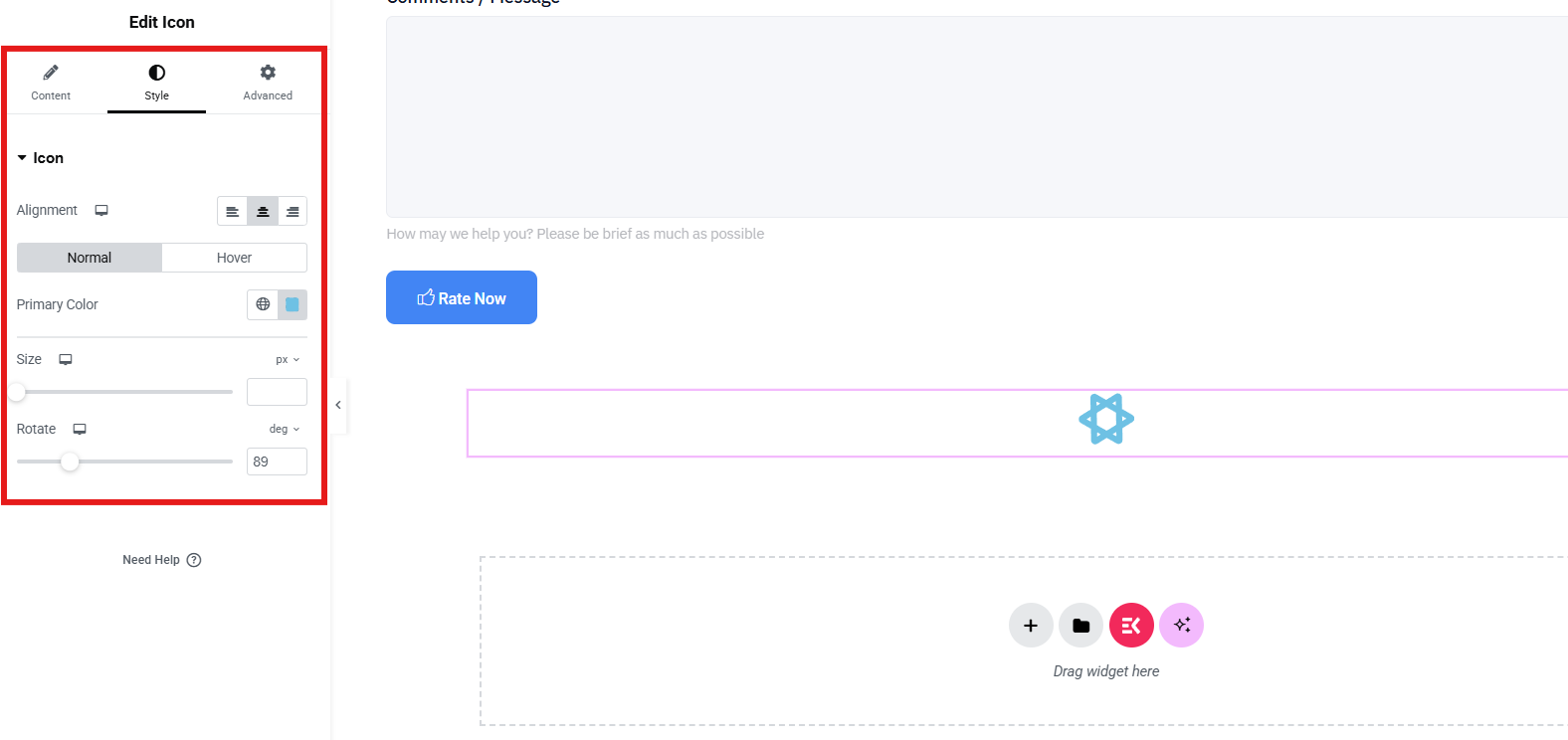Open global colors for Primary Color
Viewport: 1568px width, 740px height.
[x=263, y=304]
